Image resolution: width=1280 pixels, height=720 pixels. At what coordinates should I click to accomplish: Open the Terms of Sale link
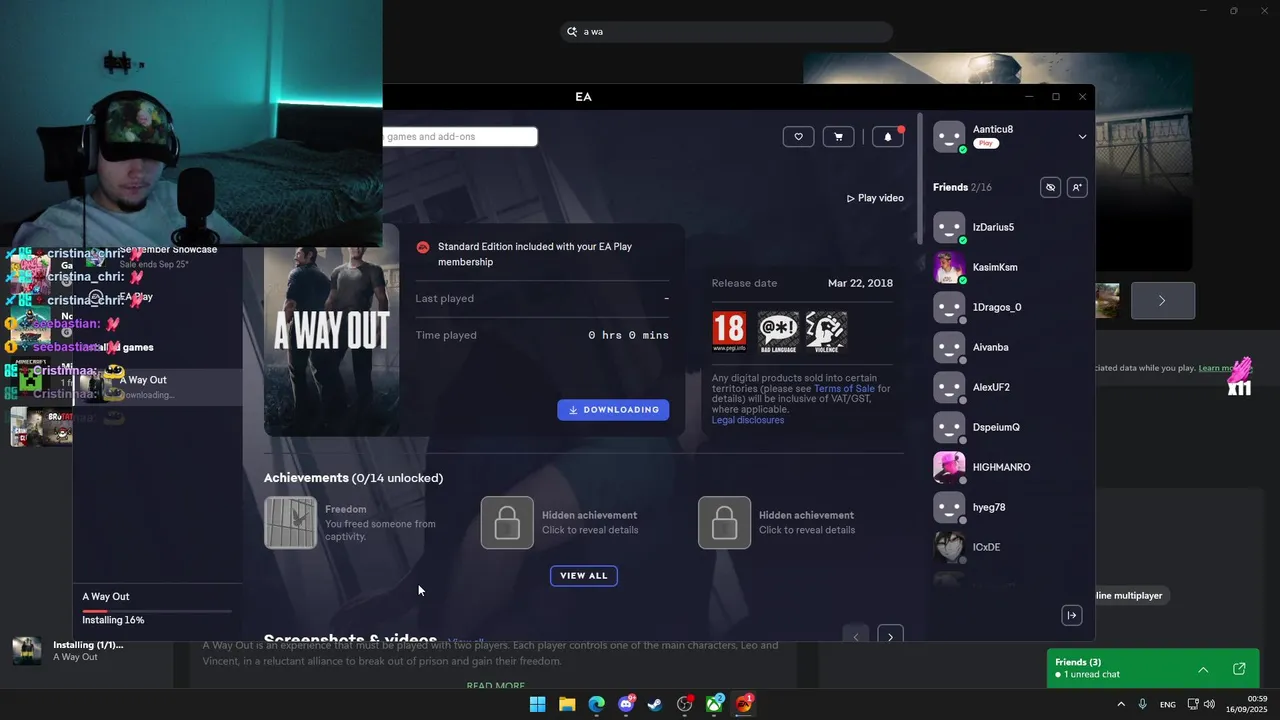844,388
